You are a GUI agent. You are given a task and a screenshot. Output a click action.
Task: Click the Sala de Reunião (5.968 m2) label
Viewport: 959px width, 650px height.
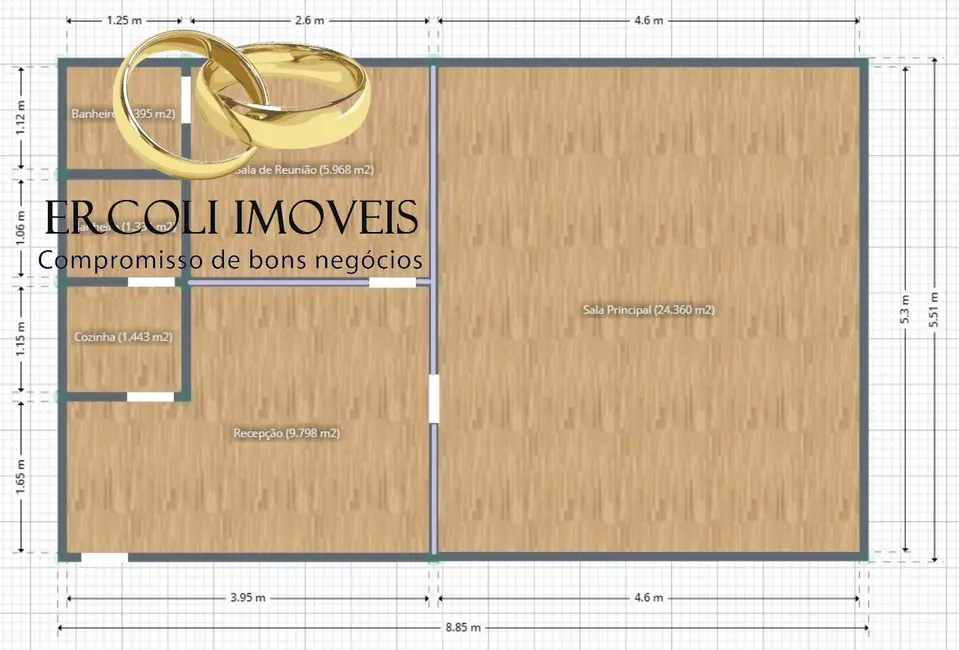tap(303, 170)
